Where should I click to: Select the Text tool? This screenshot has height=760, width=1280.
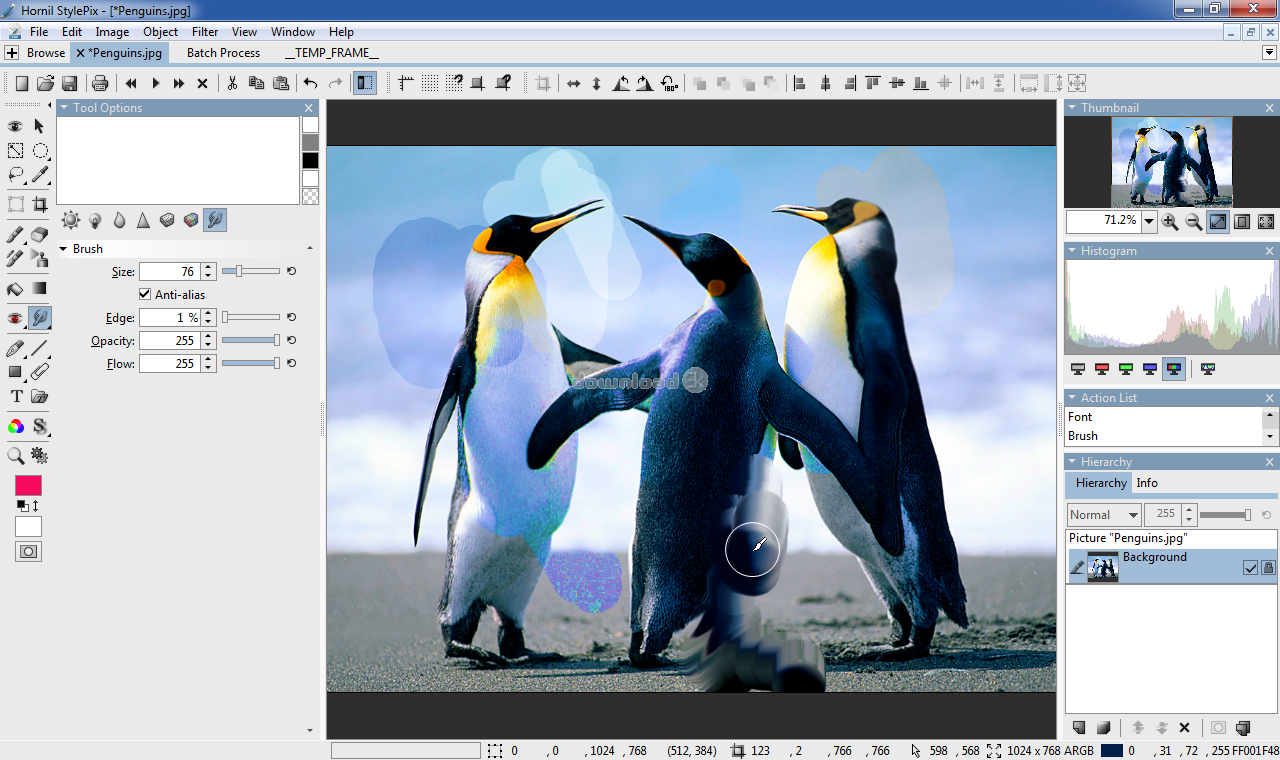15,396
